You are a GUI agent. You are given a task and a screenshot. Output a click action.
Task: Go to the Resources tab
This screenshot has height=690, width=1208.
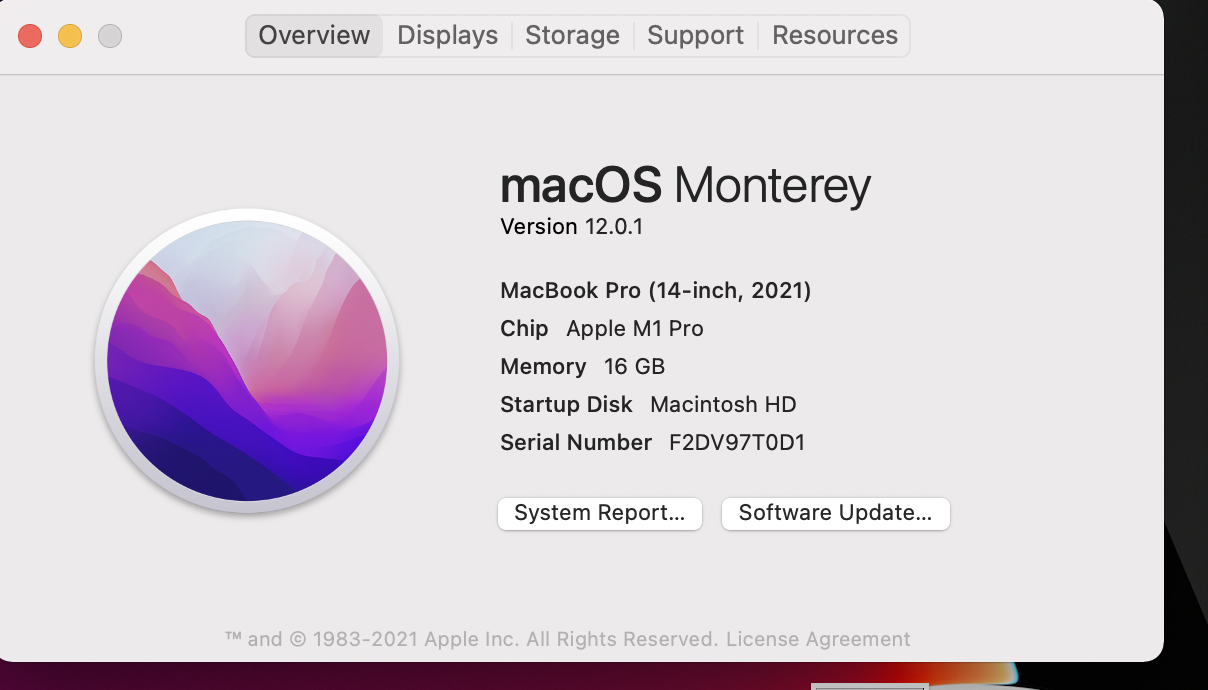click(834, 36)
